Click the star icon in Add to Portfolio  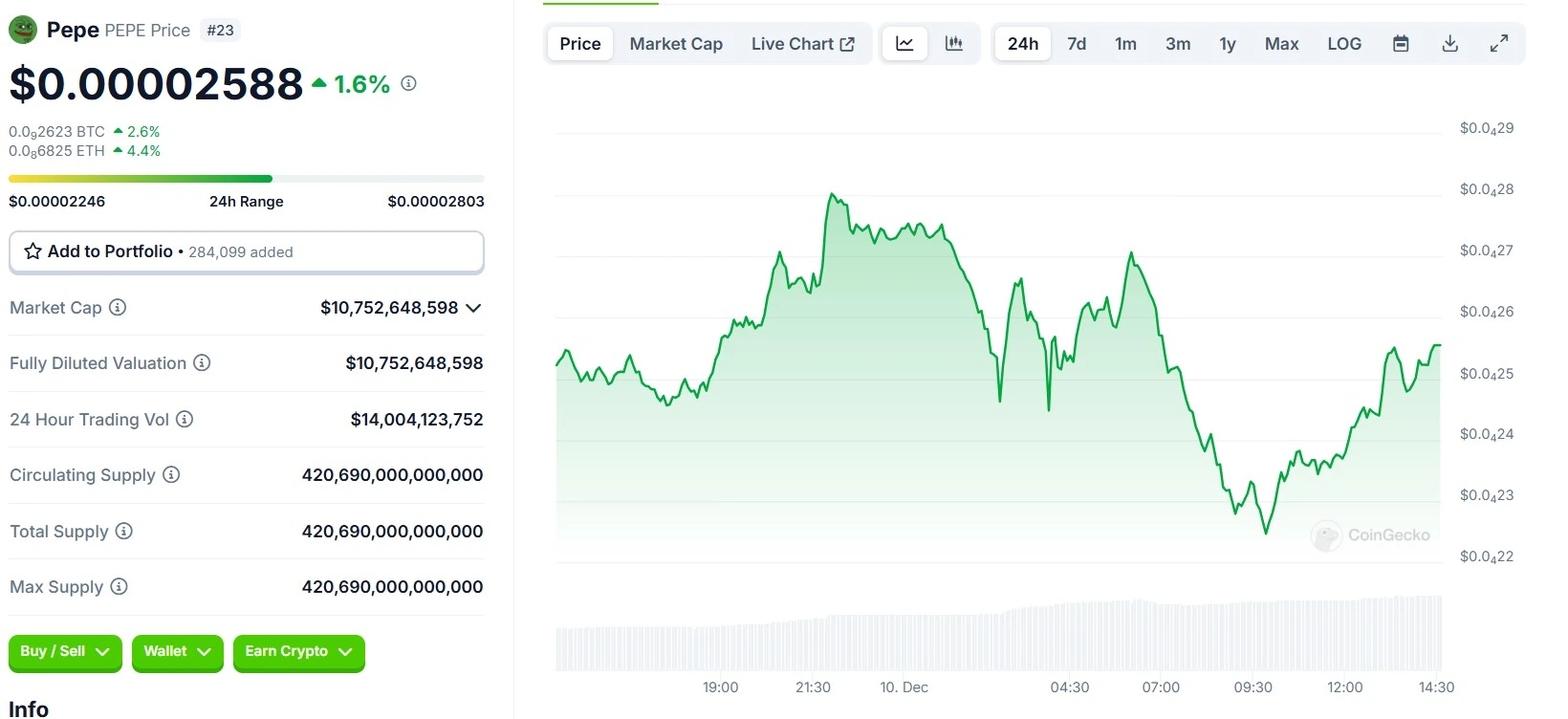click(33, 251)
